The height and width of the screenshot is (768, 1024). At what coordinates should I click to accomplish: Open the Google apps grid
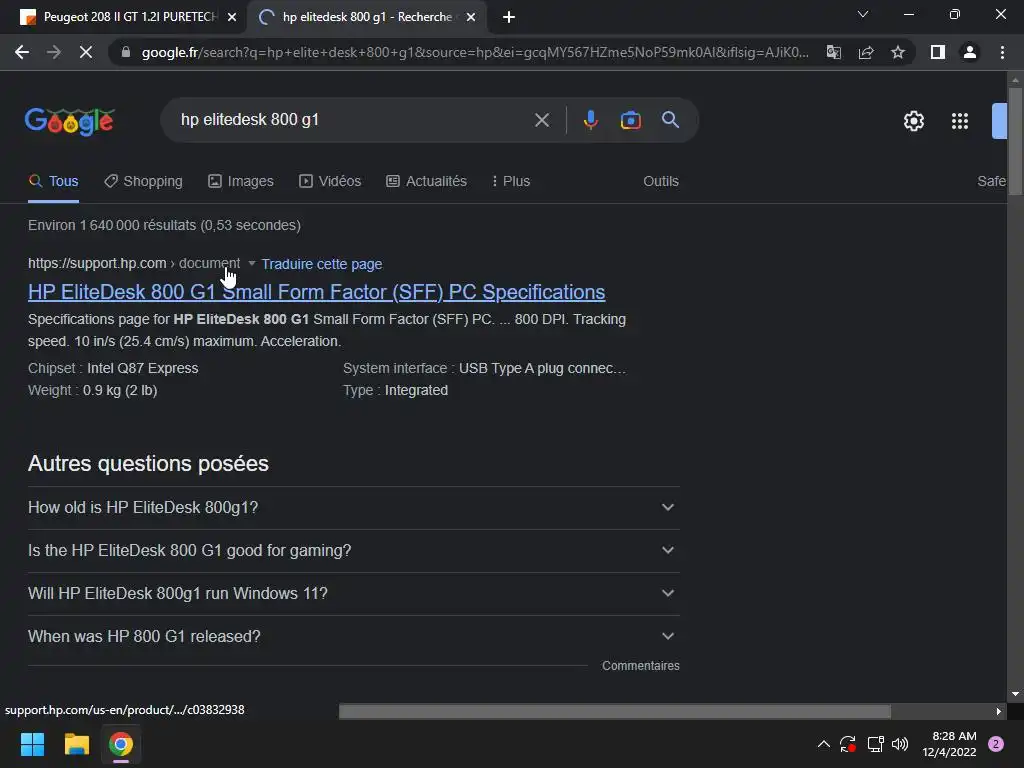[x=959, y=121]
